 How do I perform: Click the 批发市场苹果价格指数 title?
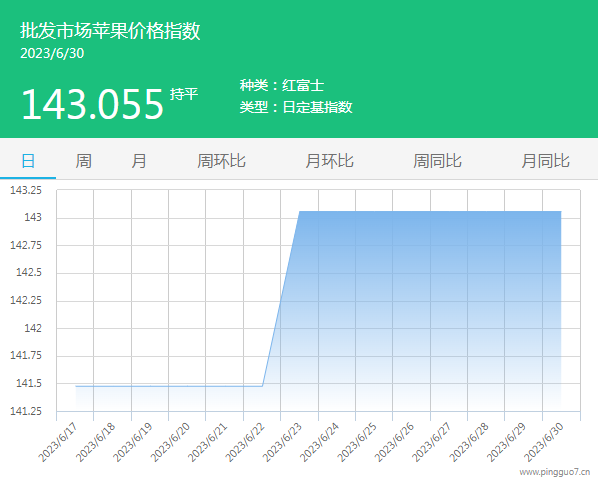(x=110, y=31)
